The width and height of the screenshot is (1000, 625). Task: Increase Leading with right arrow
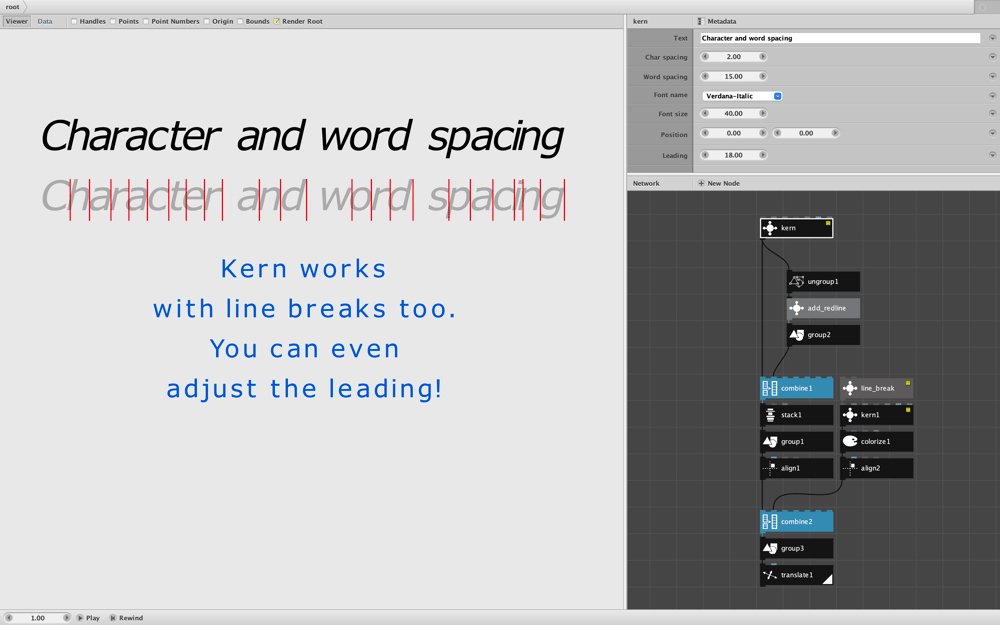tap(762, 154)
